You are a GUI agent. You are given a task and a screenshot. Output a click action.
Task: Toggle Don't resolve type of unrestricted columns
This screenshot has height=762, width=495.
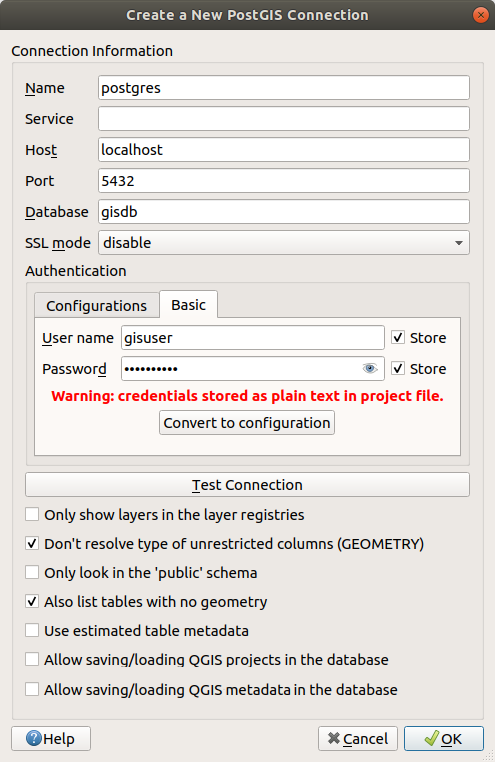[32, 543]
